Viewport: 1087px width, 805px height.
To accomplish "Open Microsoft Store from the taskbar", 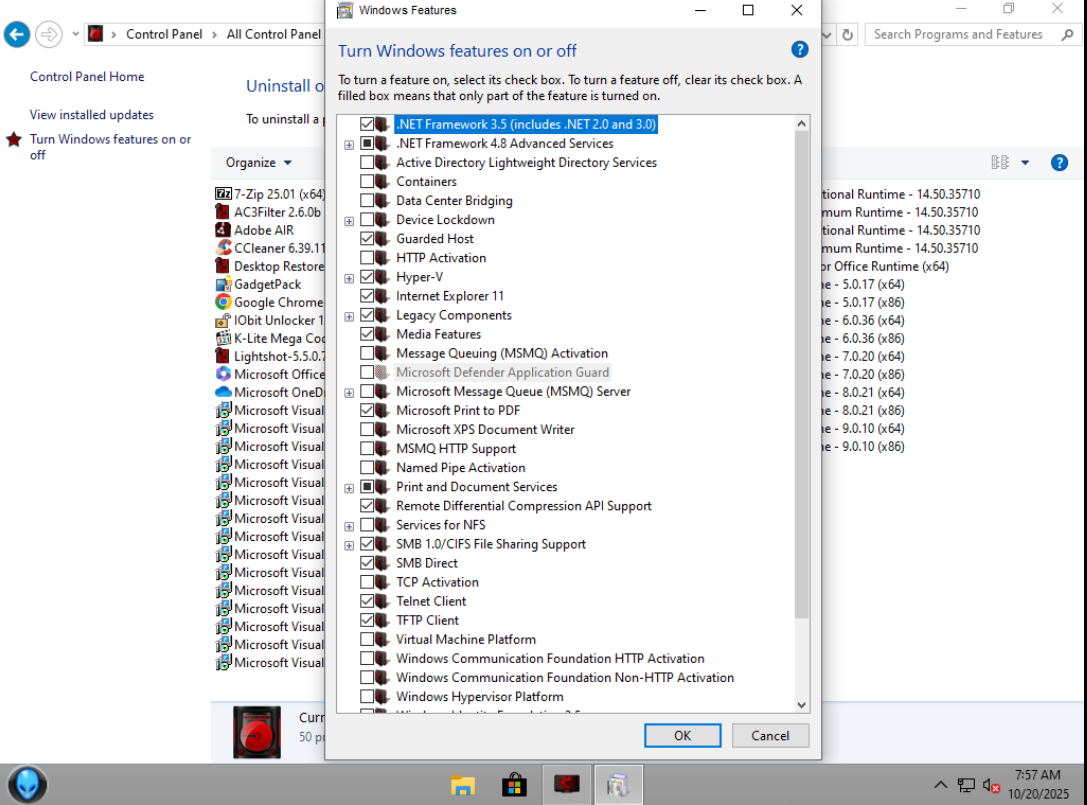I will point(514,785).
